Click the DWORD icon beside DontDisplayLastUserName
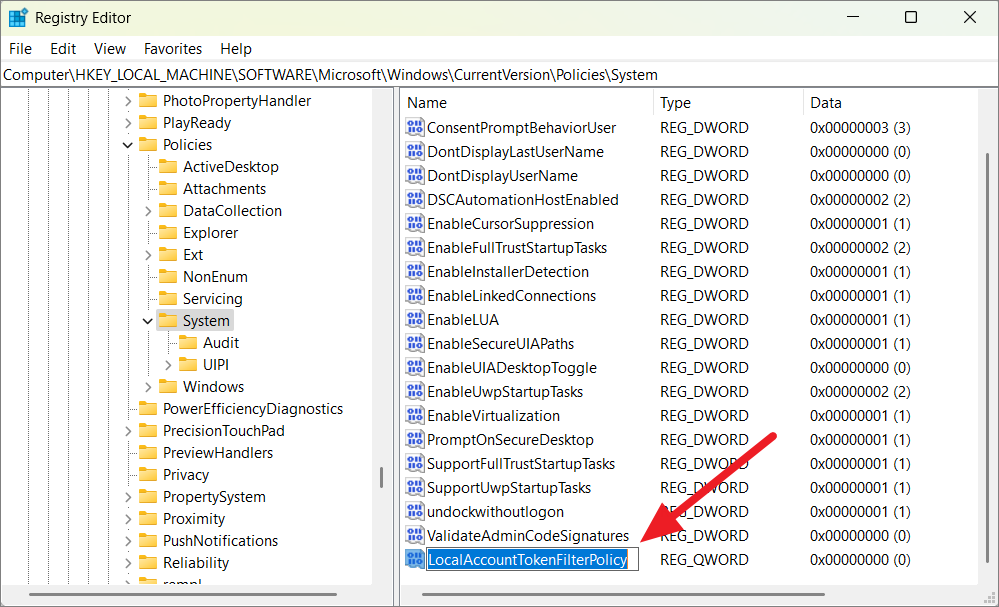This screenshot has width=999, height=607. pyautogui.click(x=415, y=152)
